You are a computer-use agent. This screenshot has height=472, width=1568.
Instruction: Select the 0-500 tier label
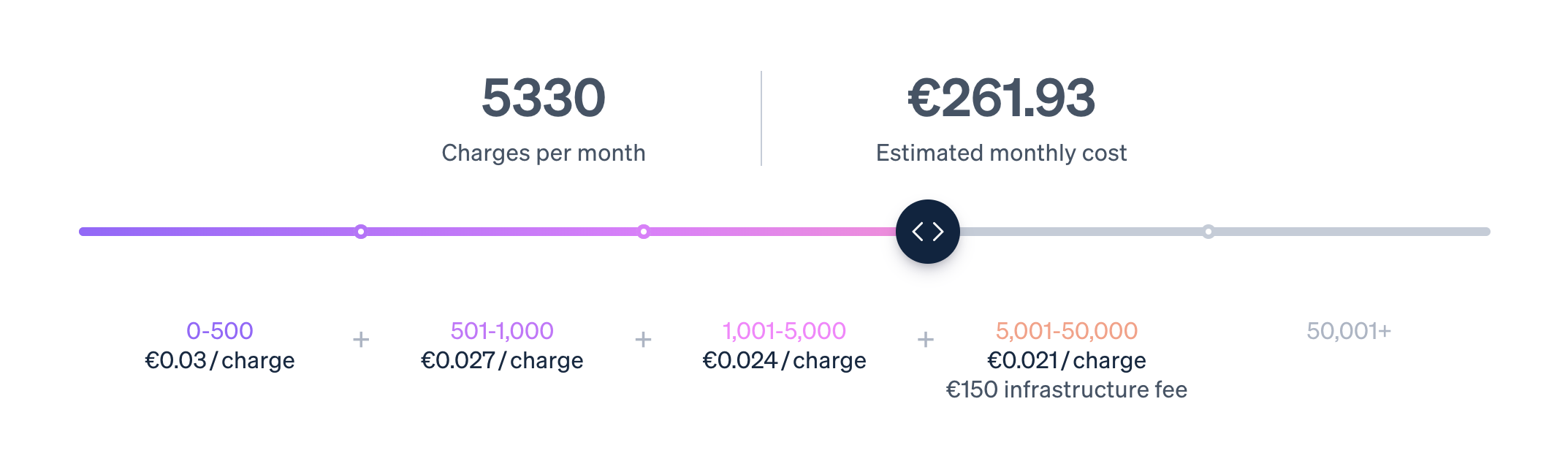(220, 331)
